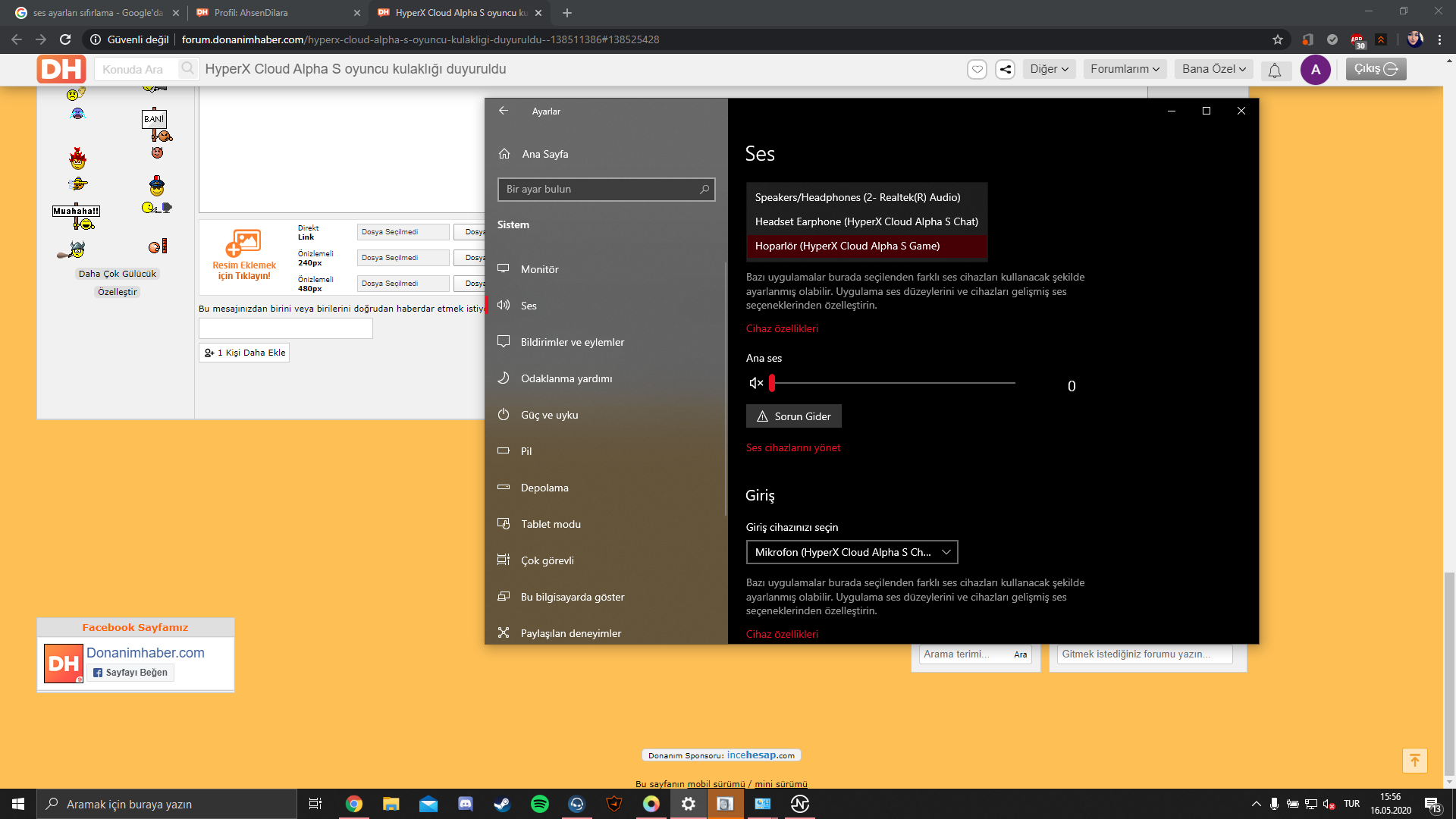Focus the 'Arama terimi' search field

click(965, 654)
